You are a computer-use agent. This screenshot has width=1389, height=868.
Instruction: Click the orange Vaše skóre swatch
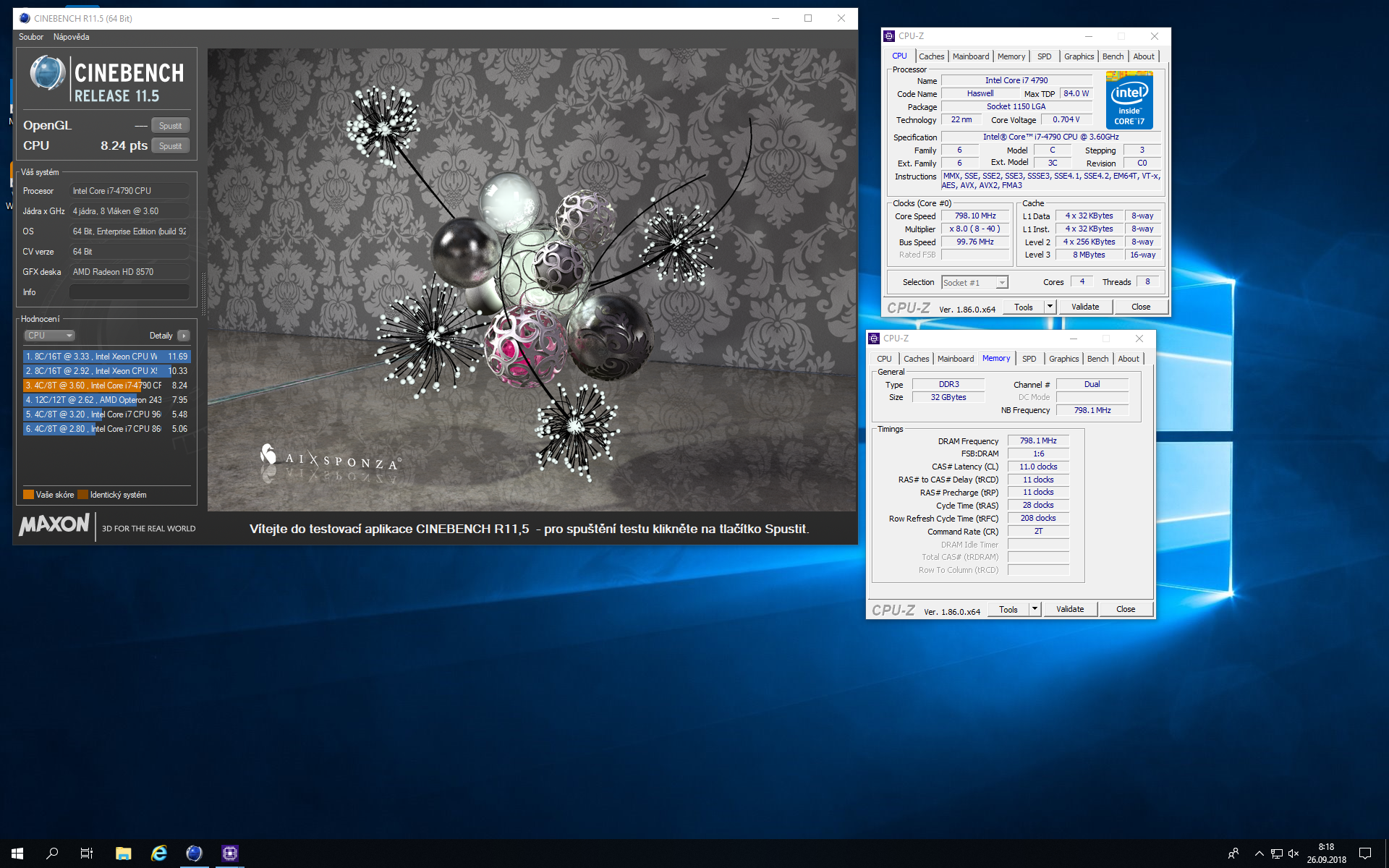click(28, 495)
